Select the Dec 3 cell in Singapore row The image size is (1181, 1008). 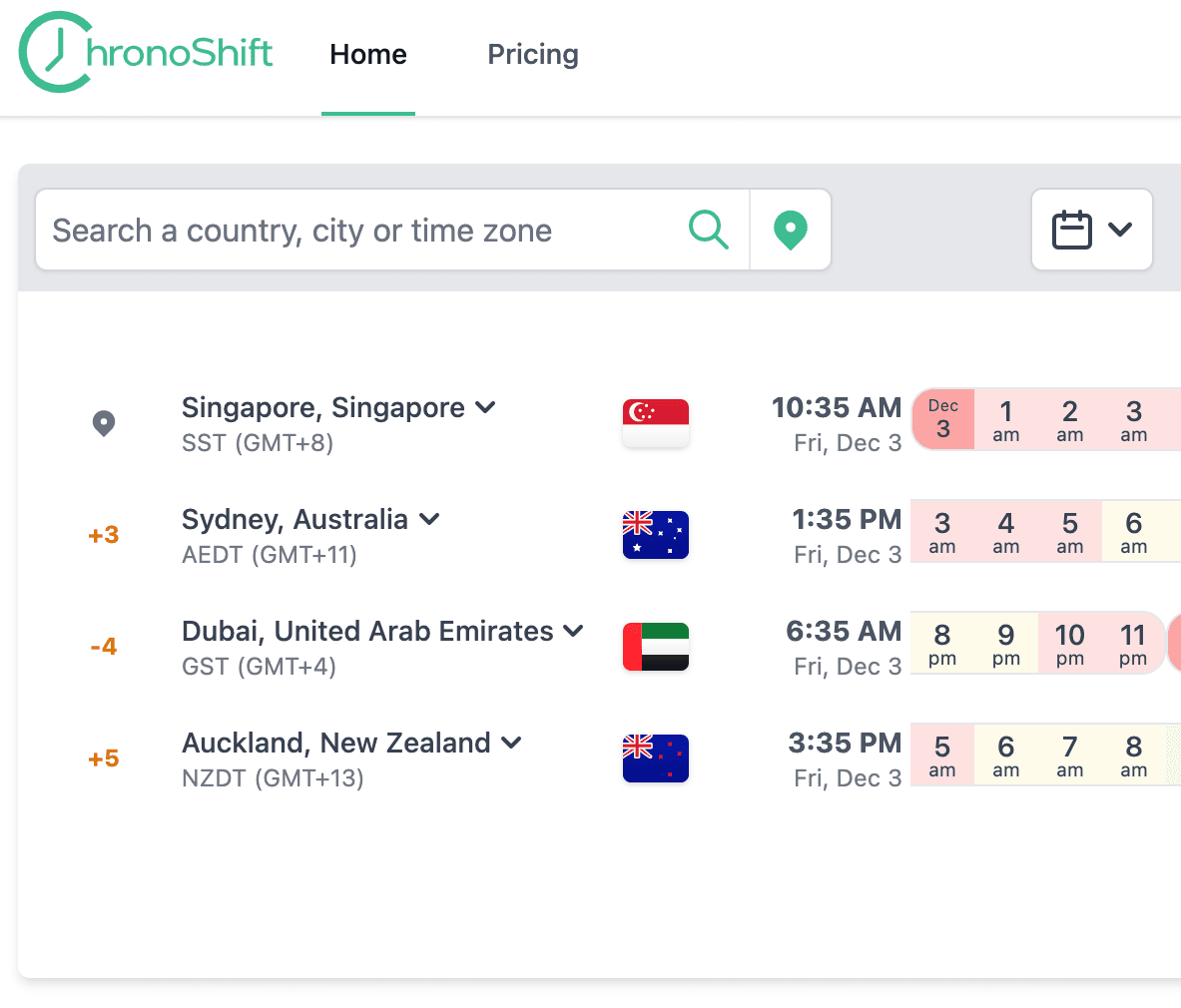(943, 420)
